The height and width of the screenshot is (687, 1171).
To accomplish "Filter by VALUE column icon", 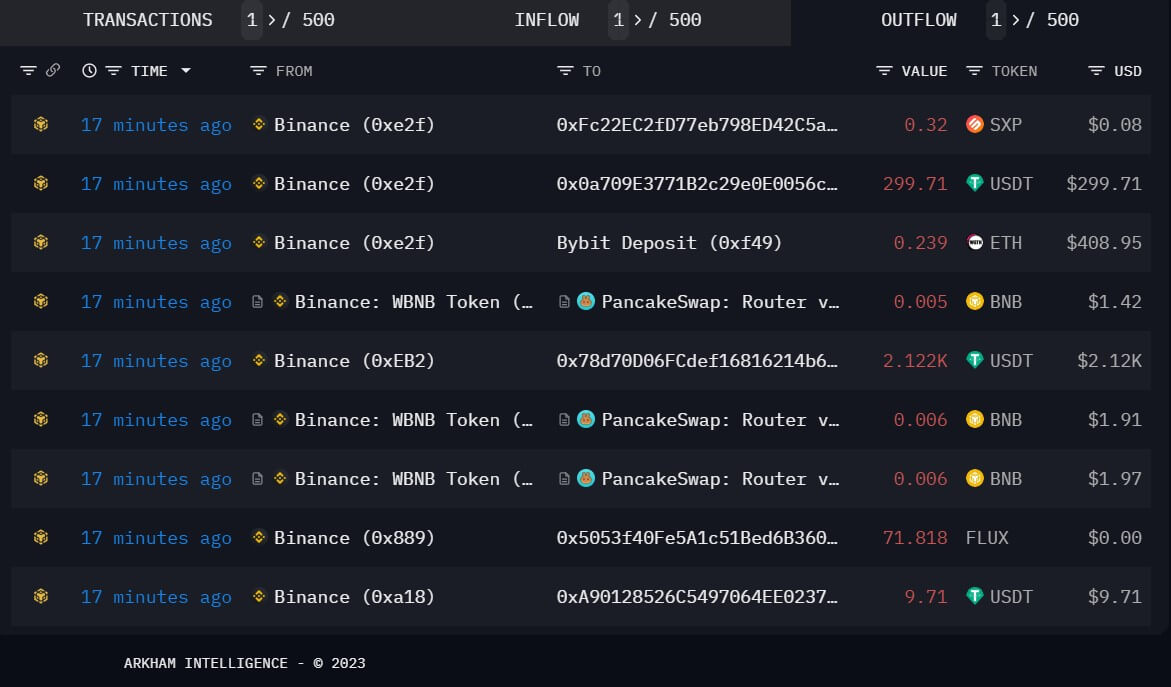I will point(884,71).
